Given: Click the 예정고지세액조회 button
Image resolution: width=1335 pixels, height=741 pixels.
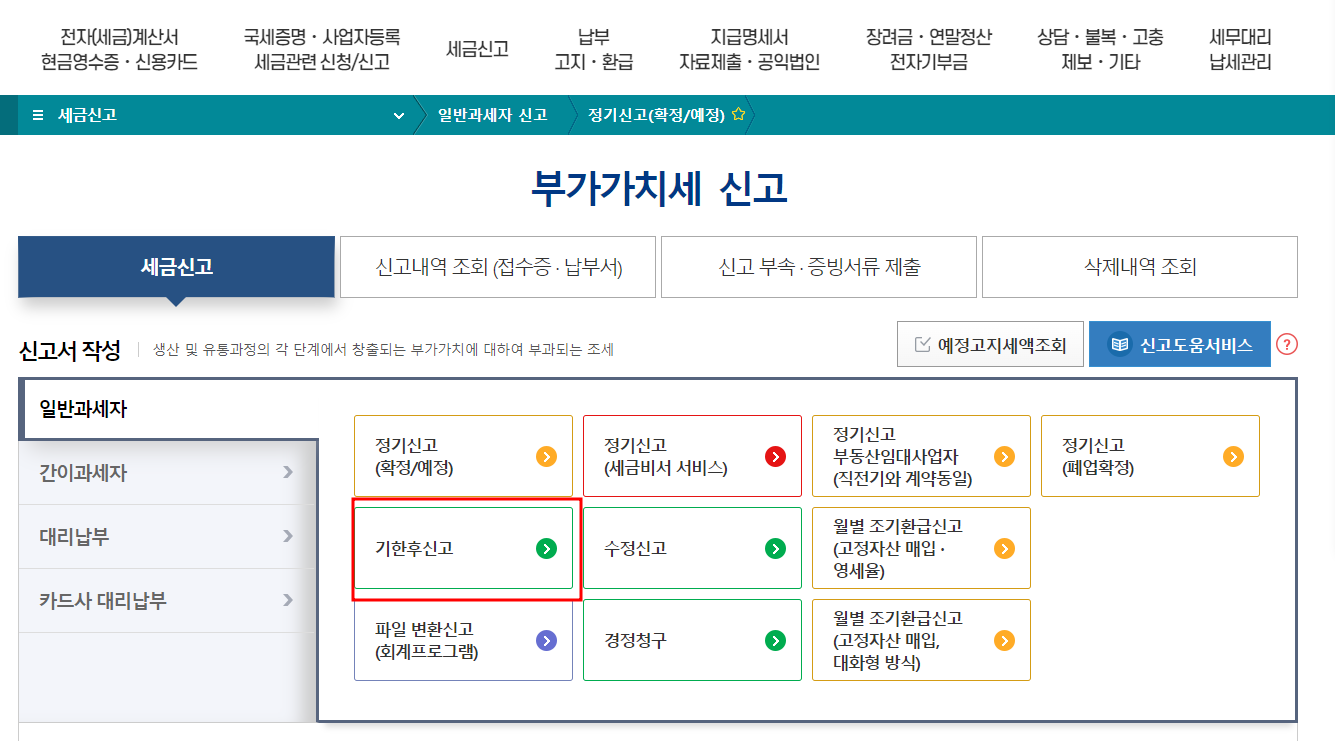Looking at the screenshot, I should pyautogui.click(x=990, y=343).
